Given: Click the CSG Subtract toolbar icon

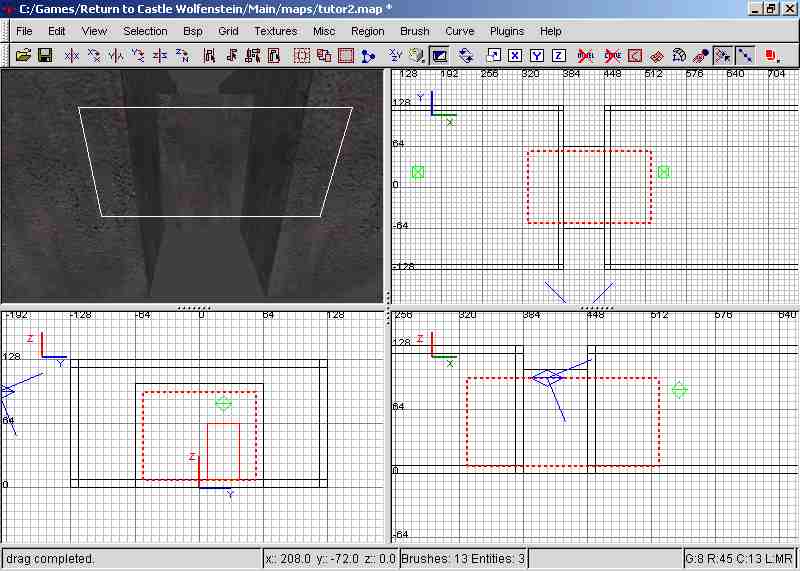Looking at the screenshot, I should pyautogui.click(x=323, y=55).
